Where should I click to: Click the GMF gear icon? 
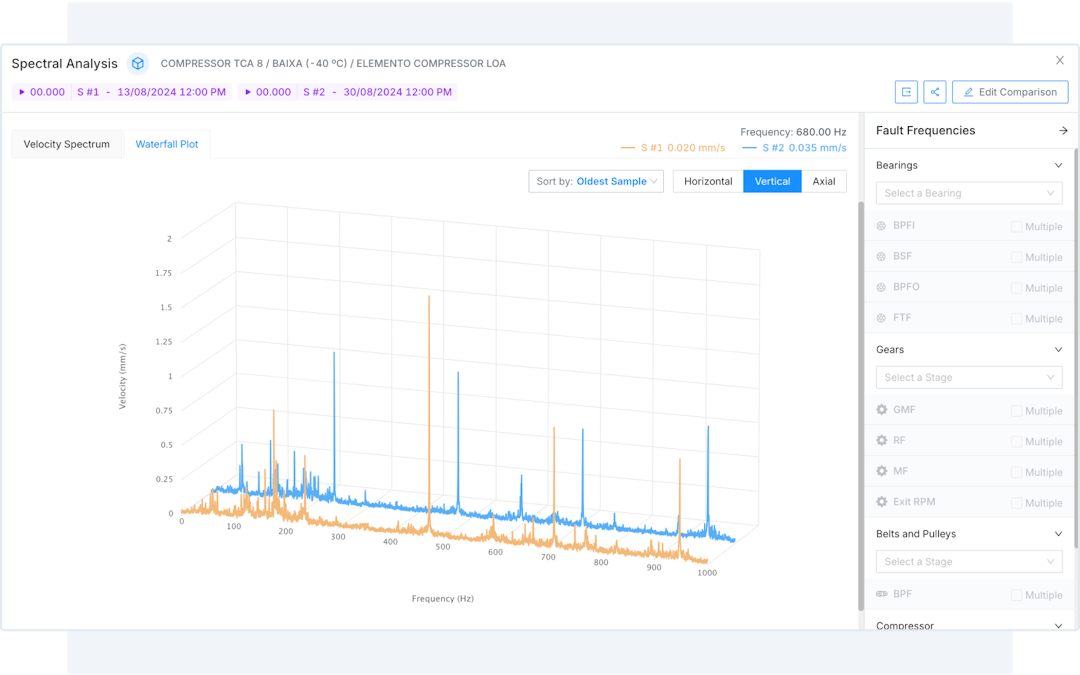tap(881, 410)
